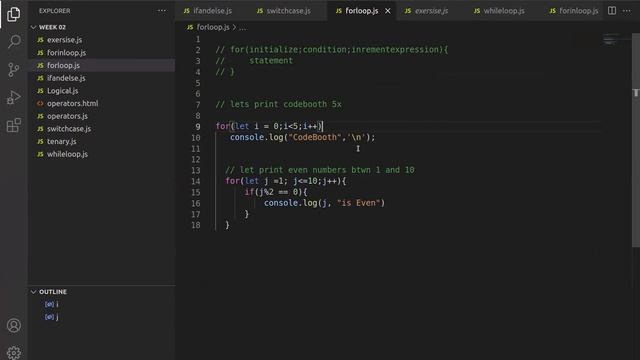Click the Split Editor icon
The width and height of the screenshot is (640, 360).
click(x=612, y=11)
